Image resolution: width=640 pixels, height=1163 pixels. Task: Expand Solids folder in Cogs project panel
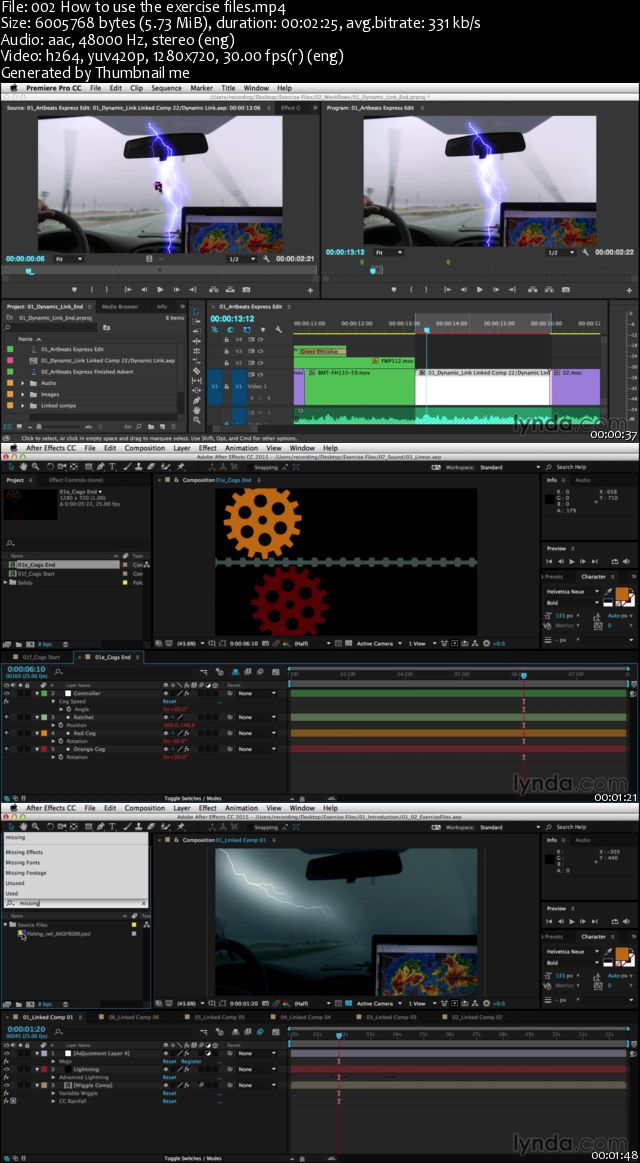click(x=6, y=582)
